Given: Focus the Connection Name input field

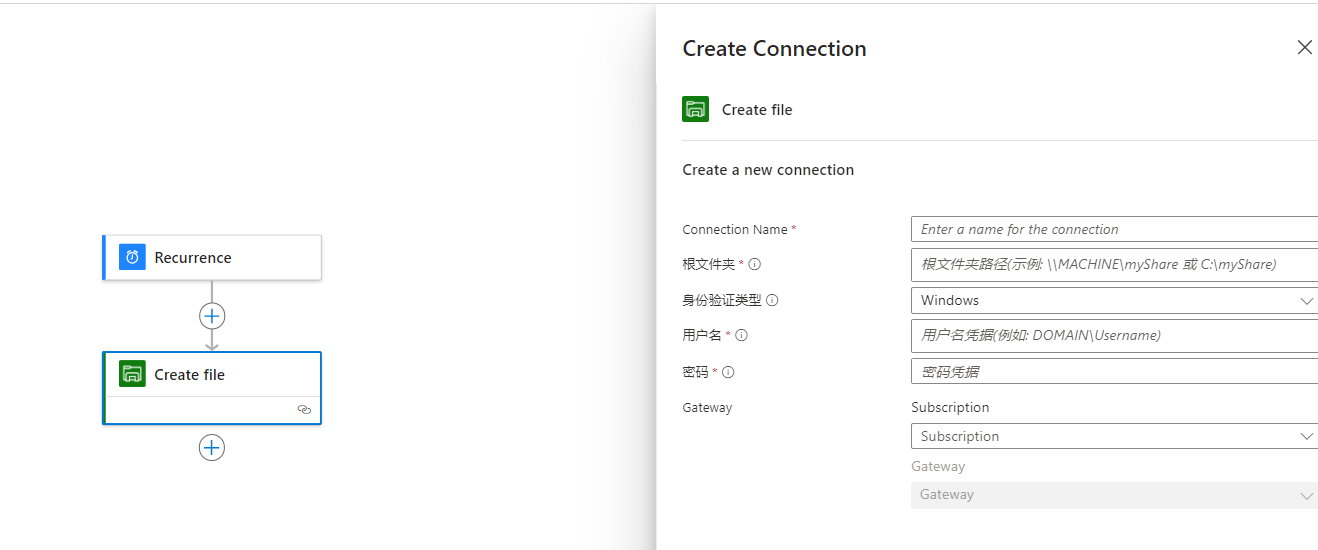Looking at the screenshot, I should coord(1114,229).
